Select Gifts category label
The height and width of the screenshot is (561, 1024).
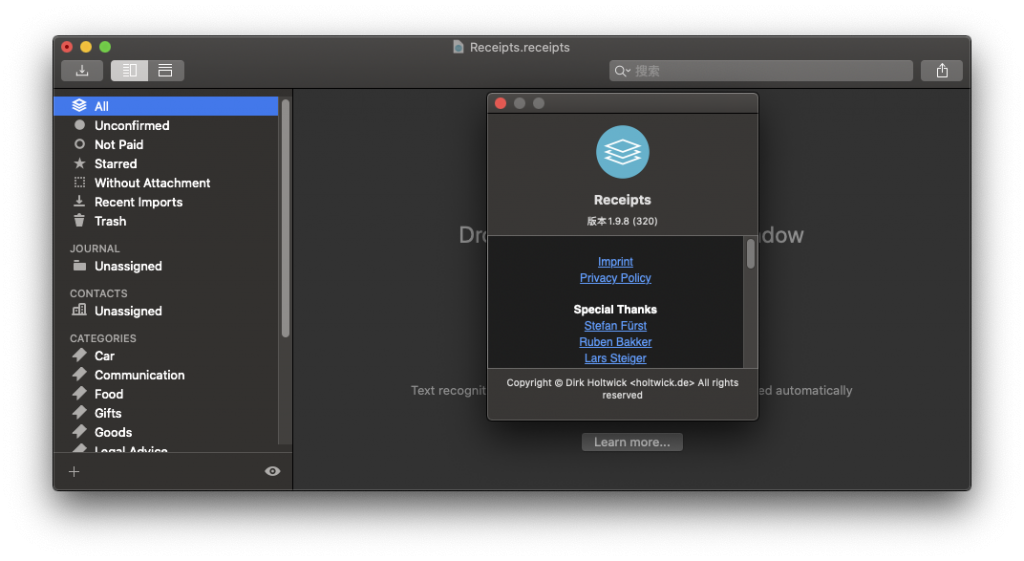108,413
